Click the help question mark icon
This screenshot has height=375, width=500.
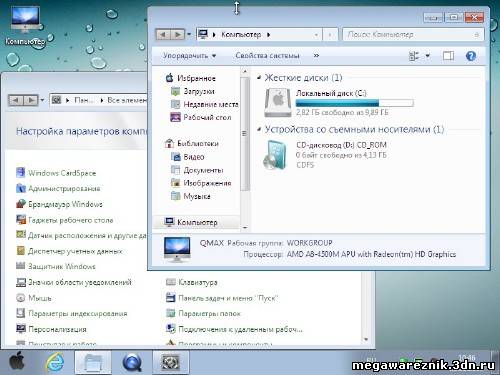pos(470,56)
